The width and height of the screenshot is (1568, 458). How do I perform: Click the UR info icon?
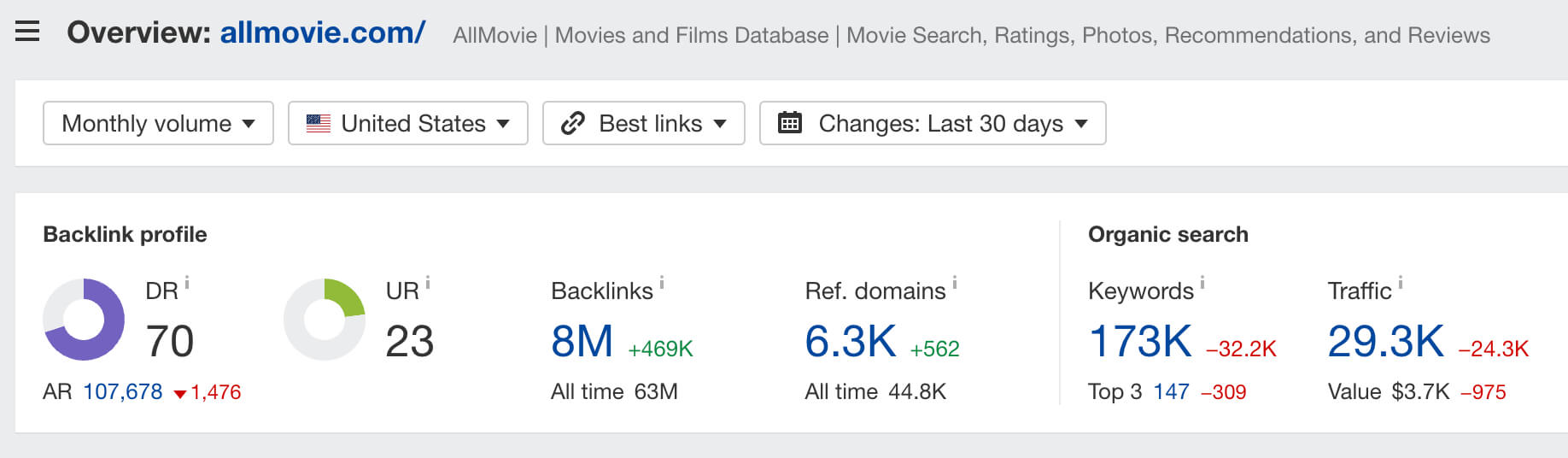coord(428,282)
